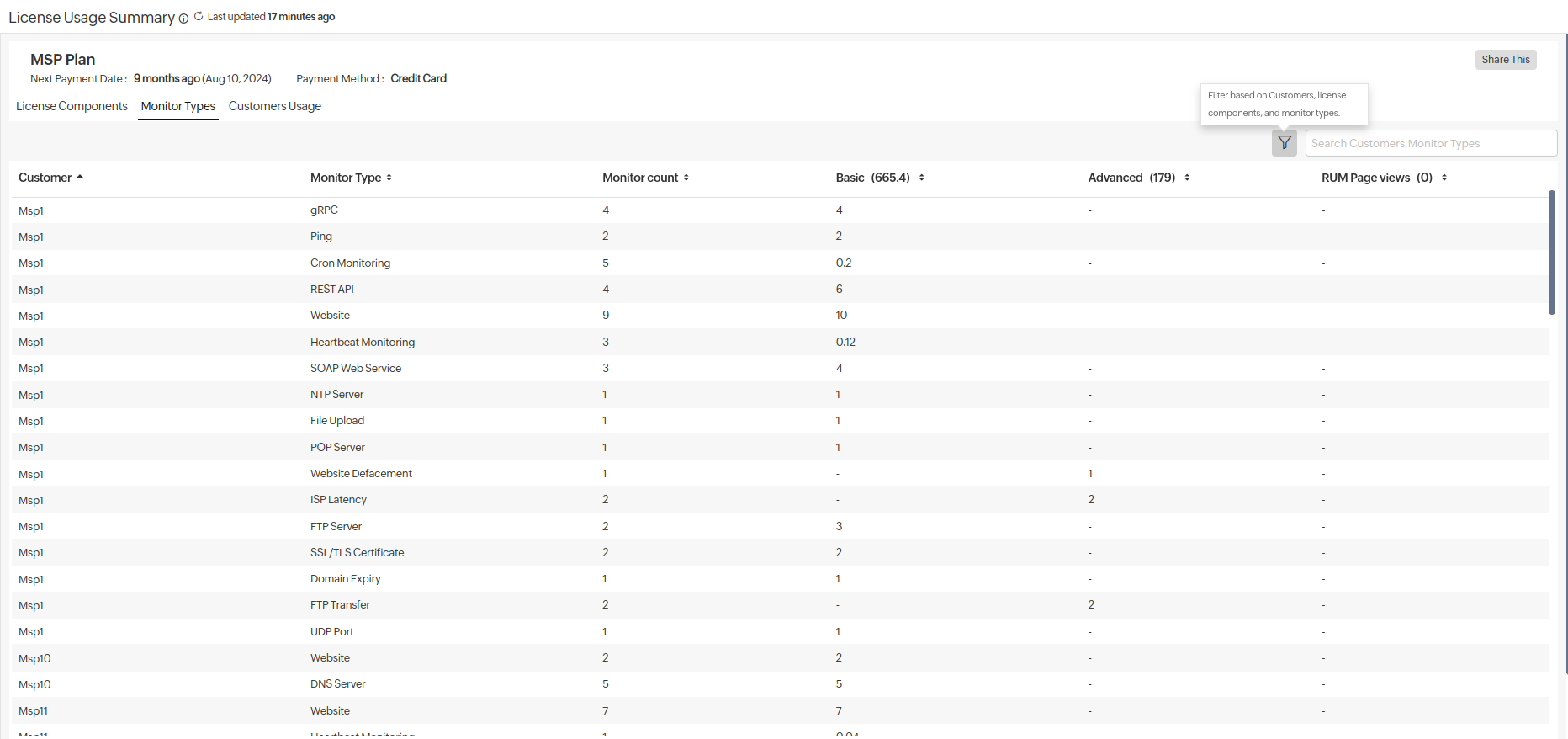Screen dimensions: 1568x739
Task: Click the refresh icon near Last updated
Action: pyautogui.click(x=199, y=16)
